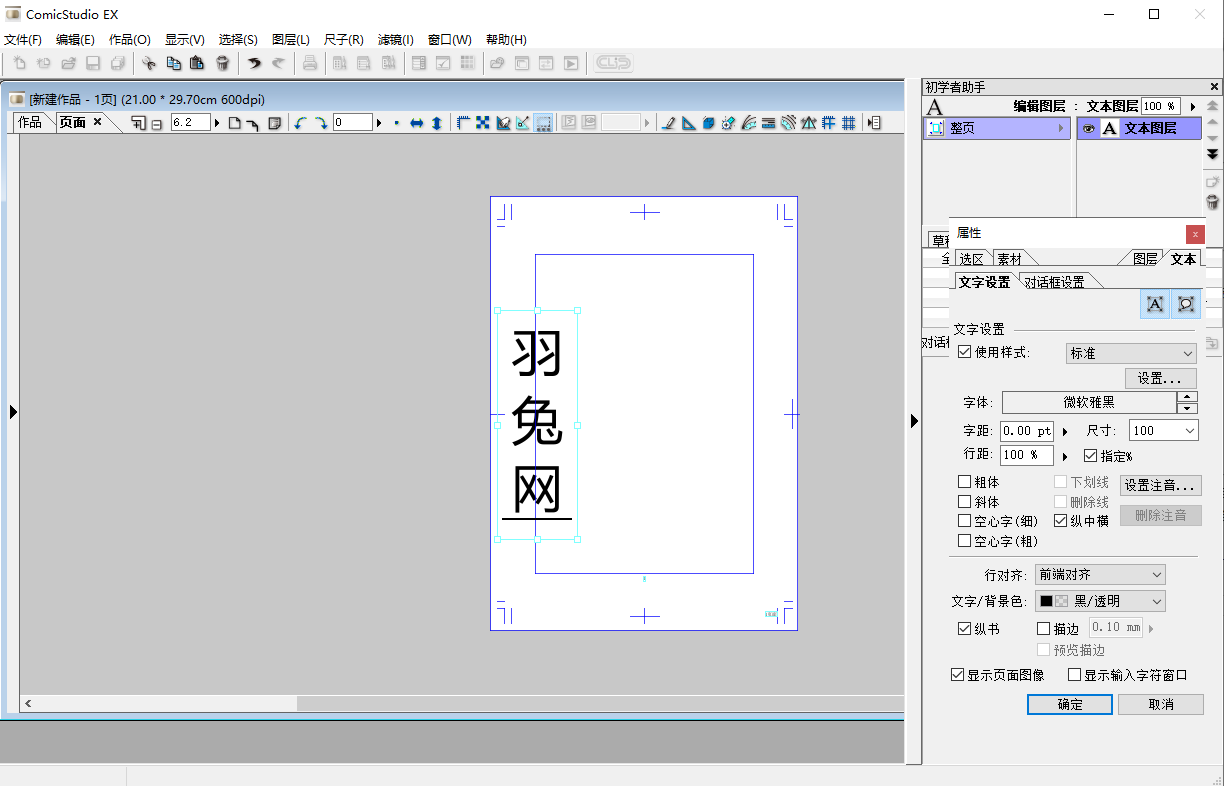Enable the 粗体 bold checkbox
This screenshot has width=1224, height=786.
click(x=964, y=481)
